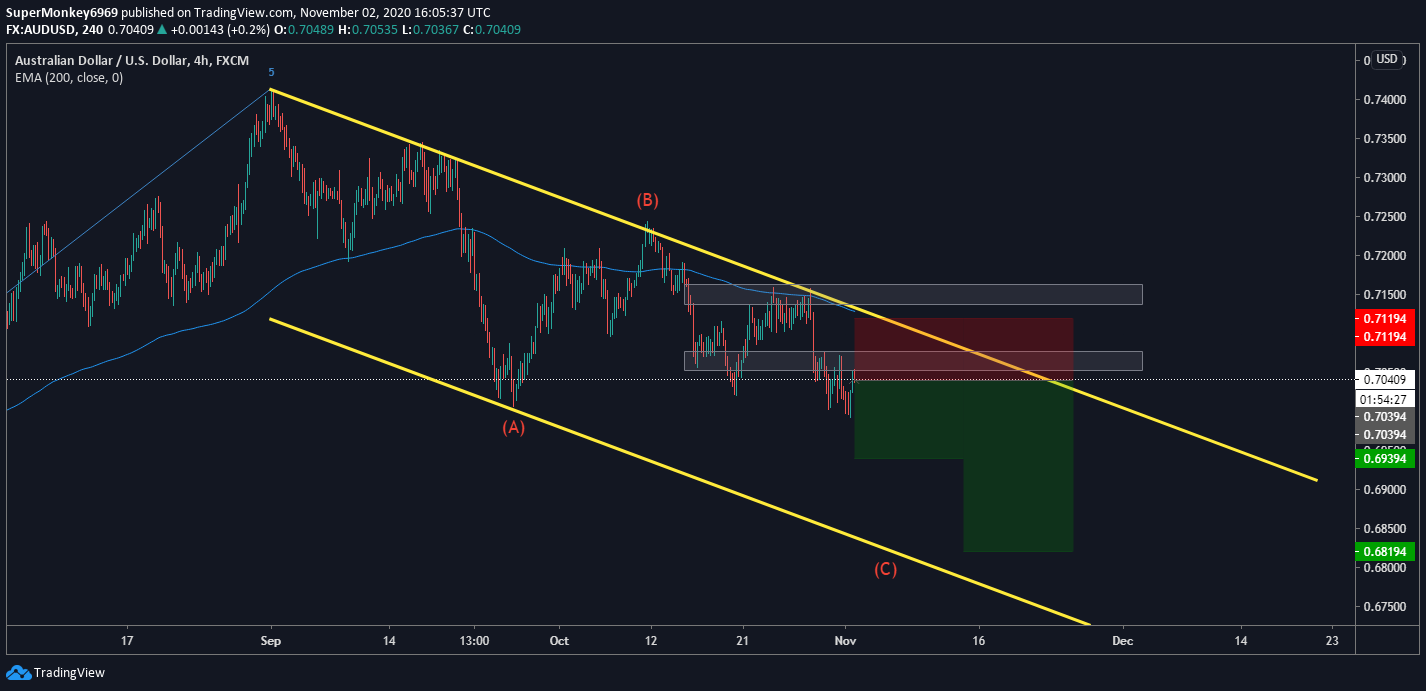The height and width of the screenshot is (691, 1426).
Task: Click the current price label 0.70409
Action: [x=1386, y=379]
